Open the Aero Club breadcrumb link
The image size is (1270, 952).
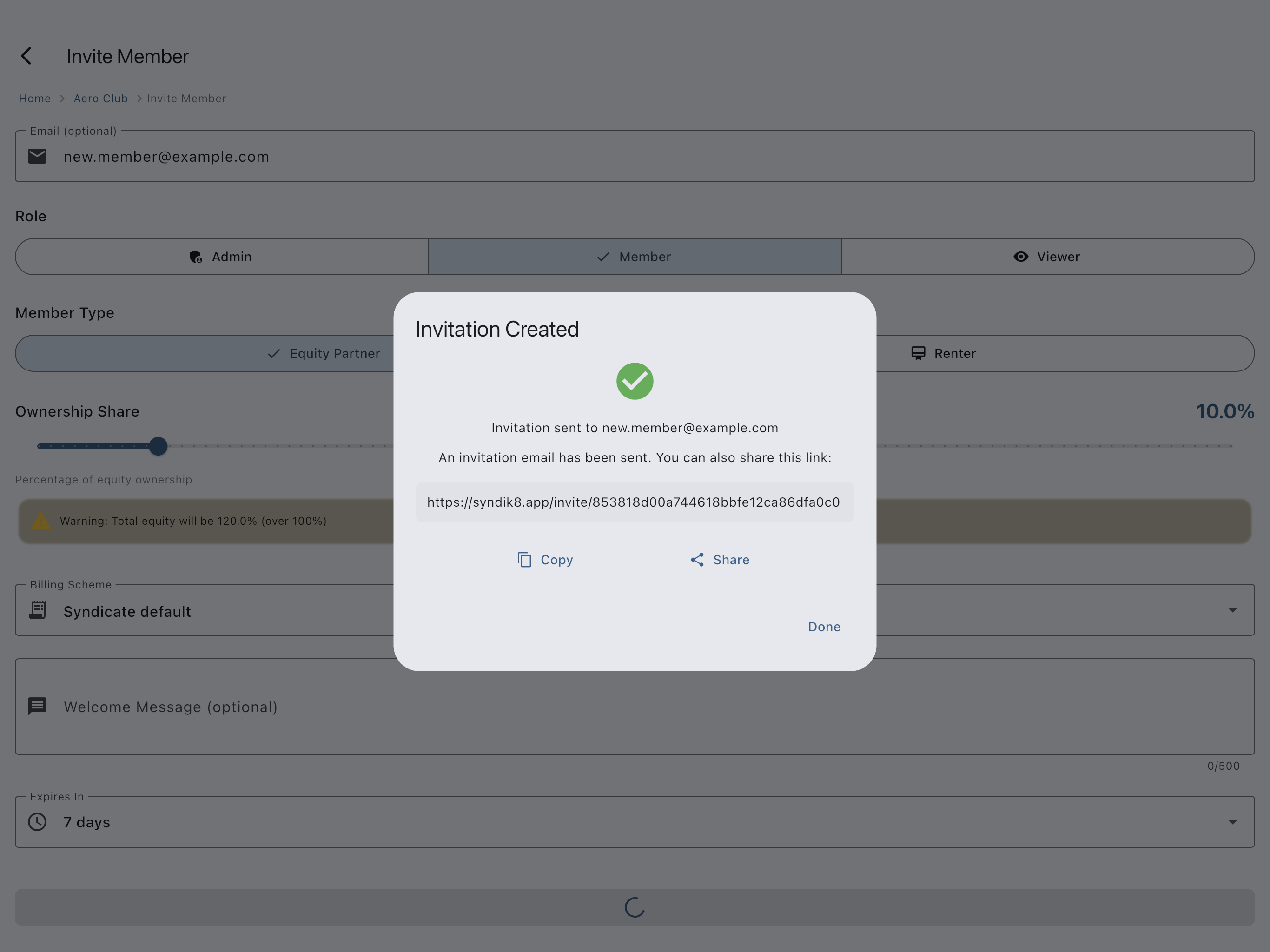[x=100, y=98]
